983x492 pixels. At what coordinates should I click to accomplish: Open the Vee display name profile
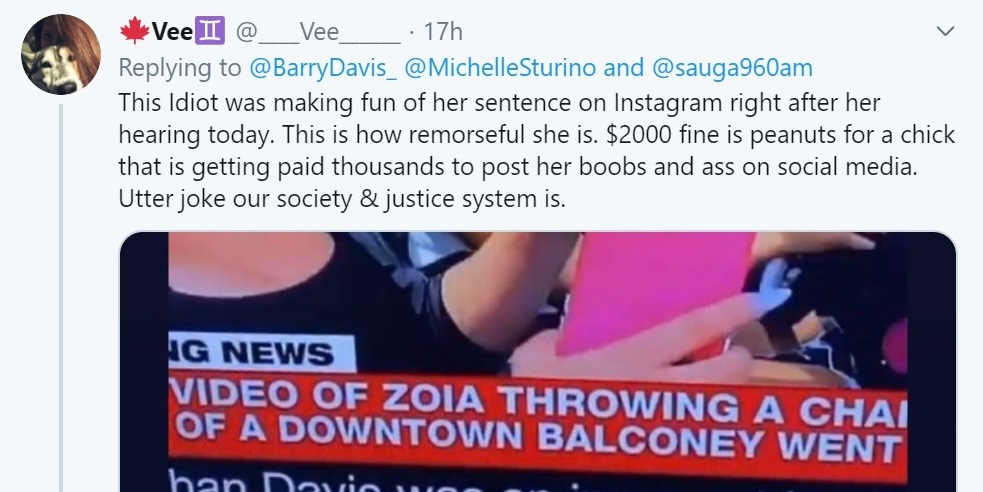click(x=172, y=31)
